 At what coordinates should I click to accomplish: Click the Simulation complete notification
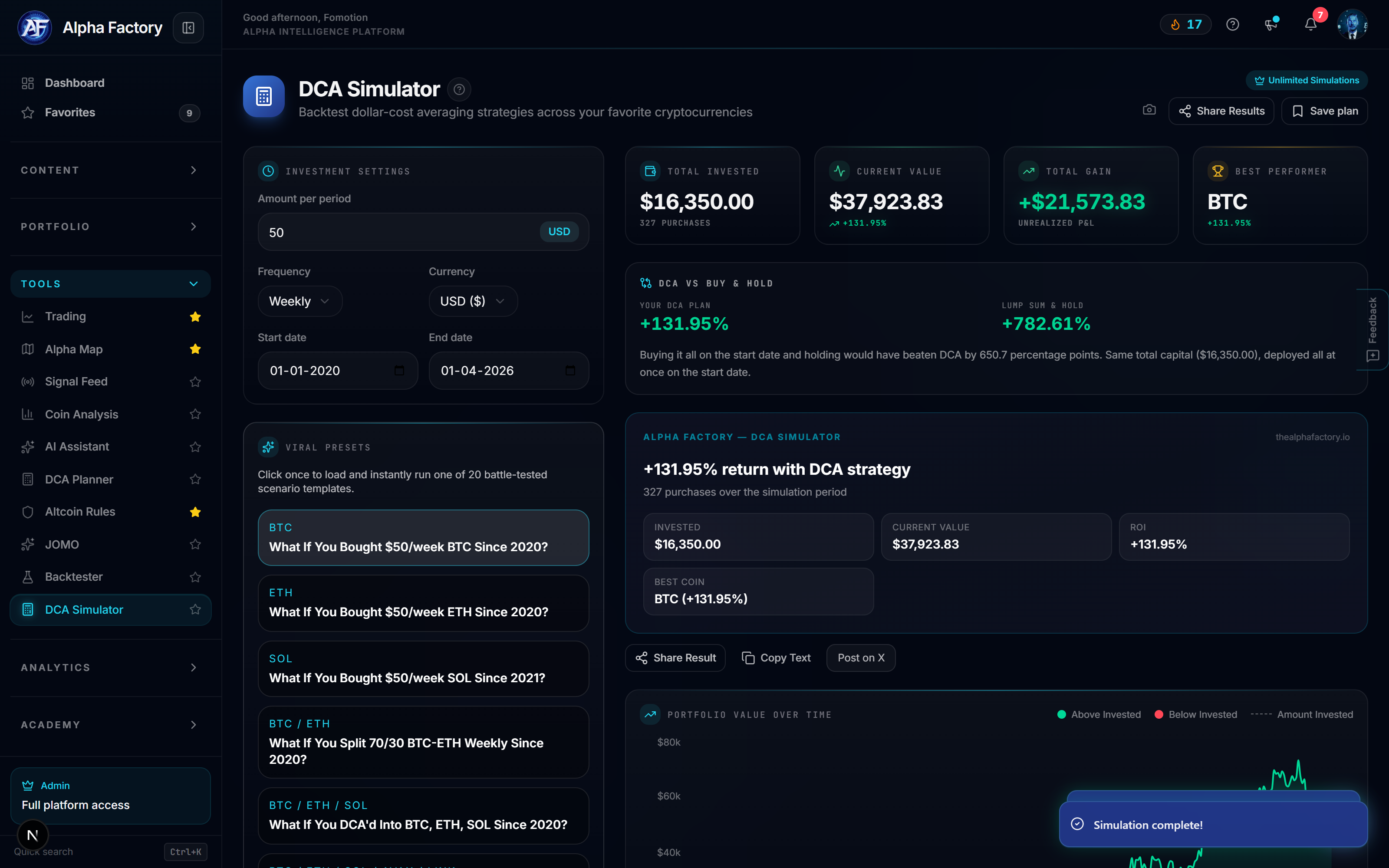[1213, 824]
